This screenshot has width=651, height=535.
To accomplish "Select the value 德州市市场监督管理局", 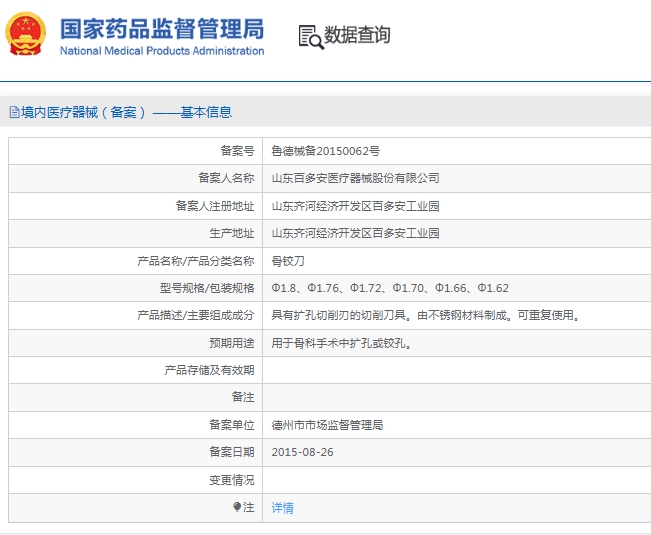I will pyautogui.click(x=327, y=425).
